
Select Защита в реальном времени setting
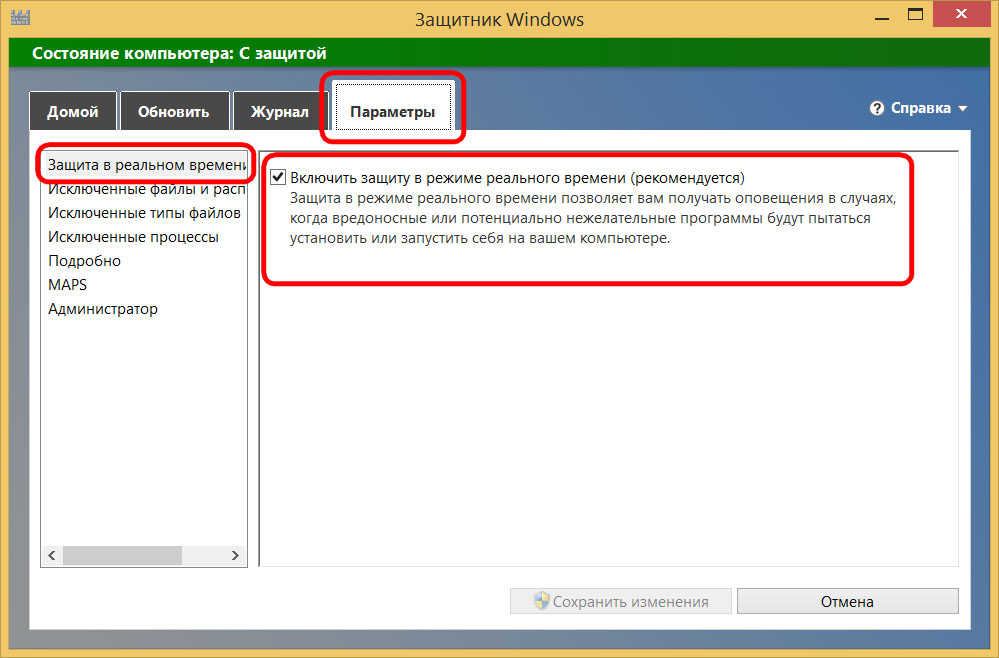coord(146,165)
